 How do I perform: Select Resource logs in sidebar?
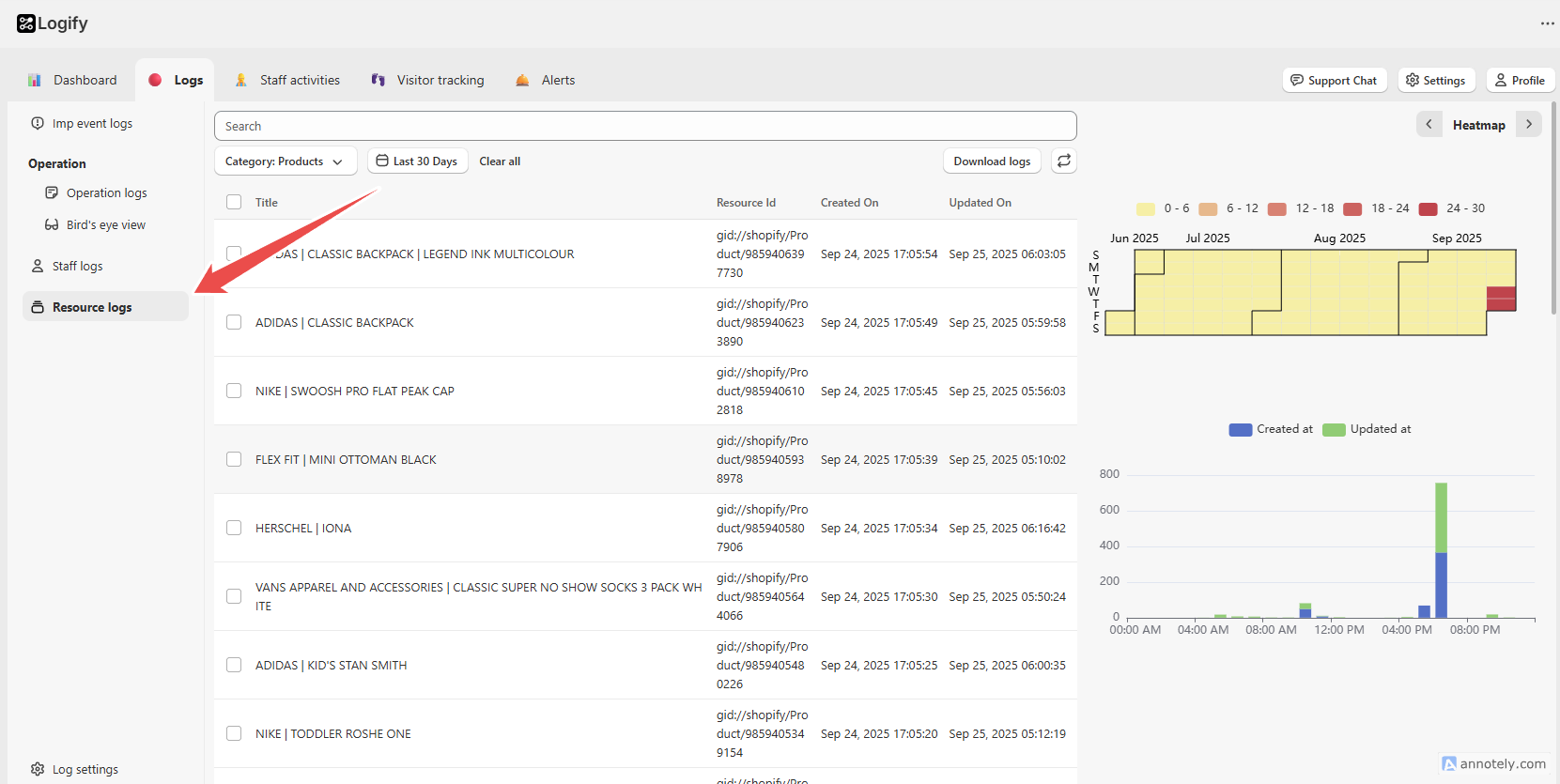(105, 307)
